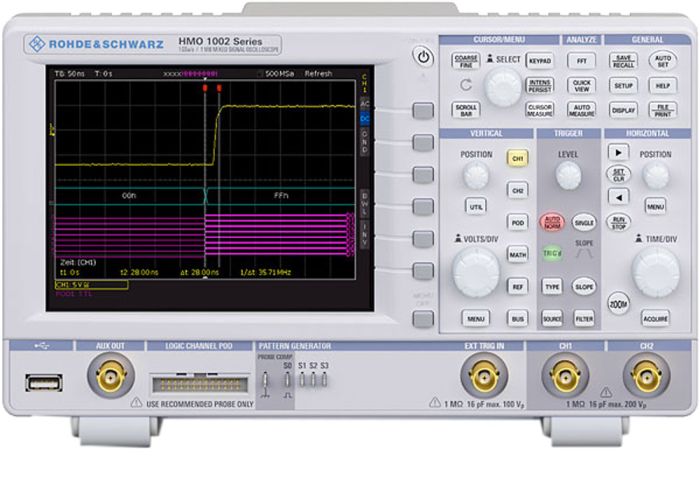Tap the soft key beside DC menu entry

[423, 111]
